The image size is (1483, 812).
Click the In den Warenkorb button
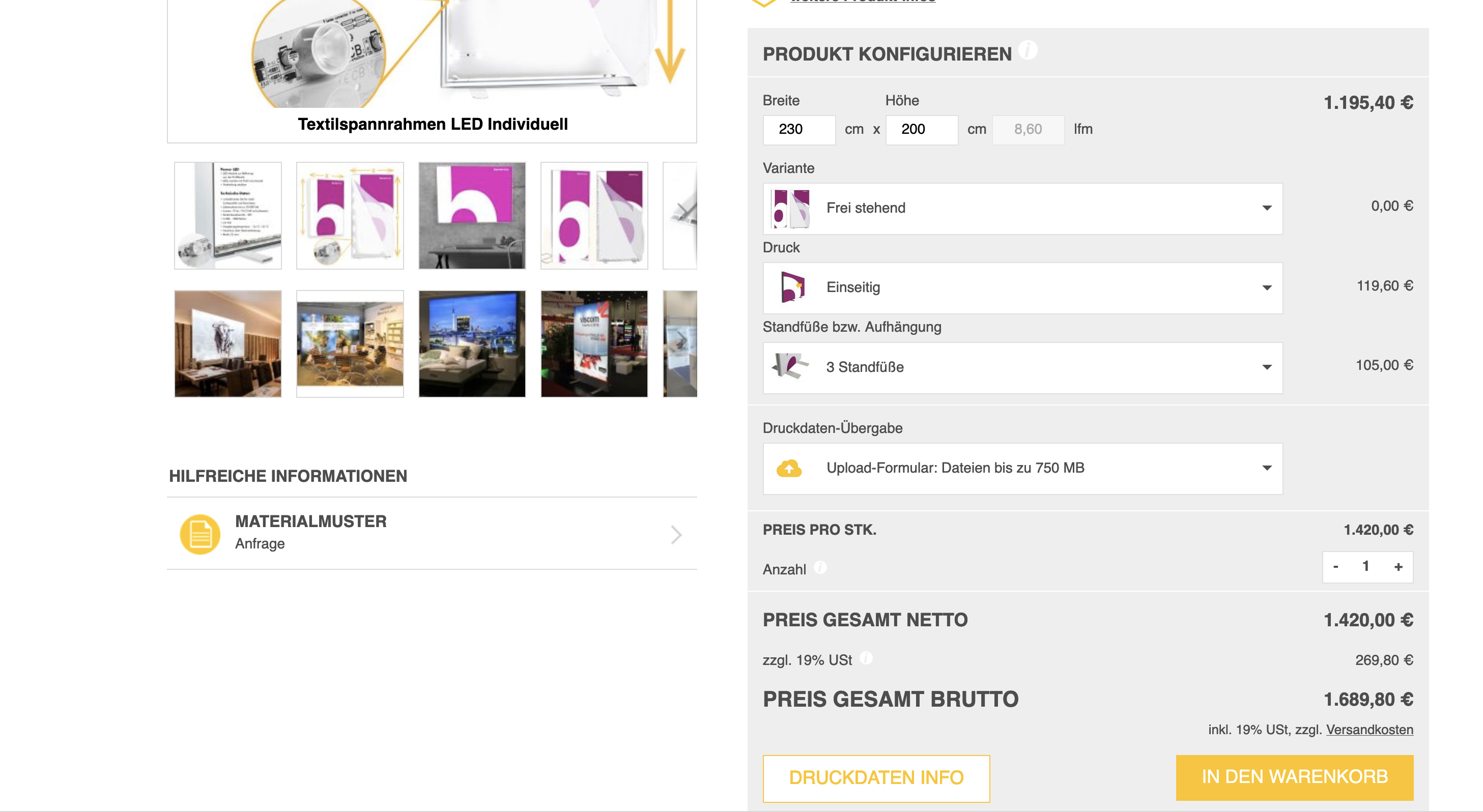[x=1294, y=777]
